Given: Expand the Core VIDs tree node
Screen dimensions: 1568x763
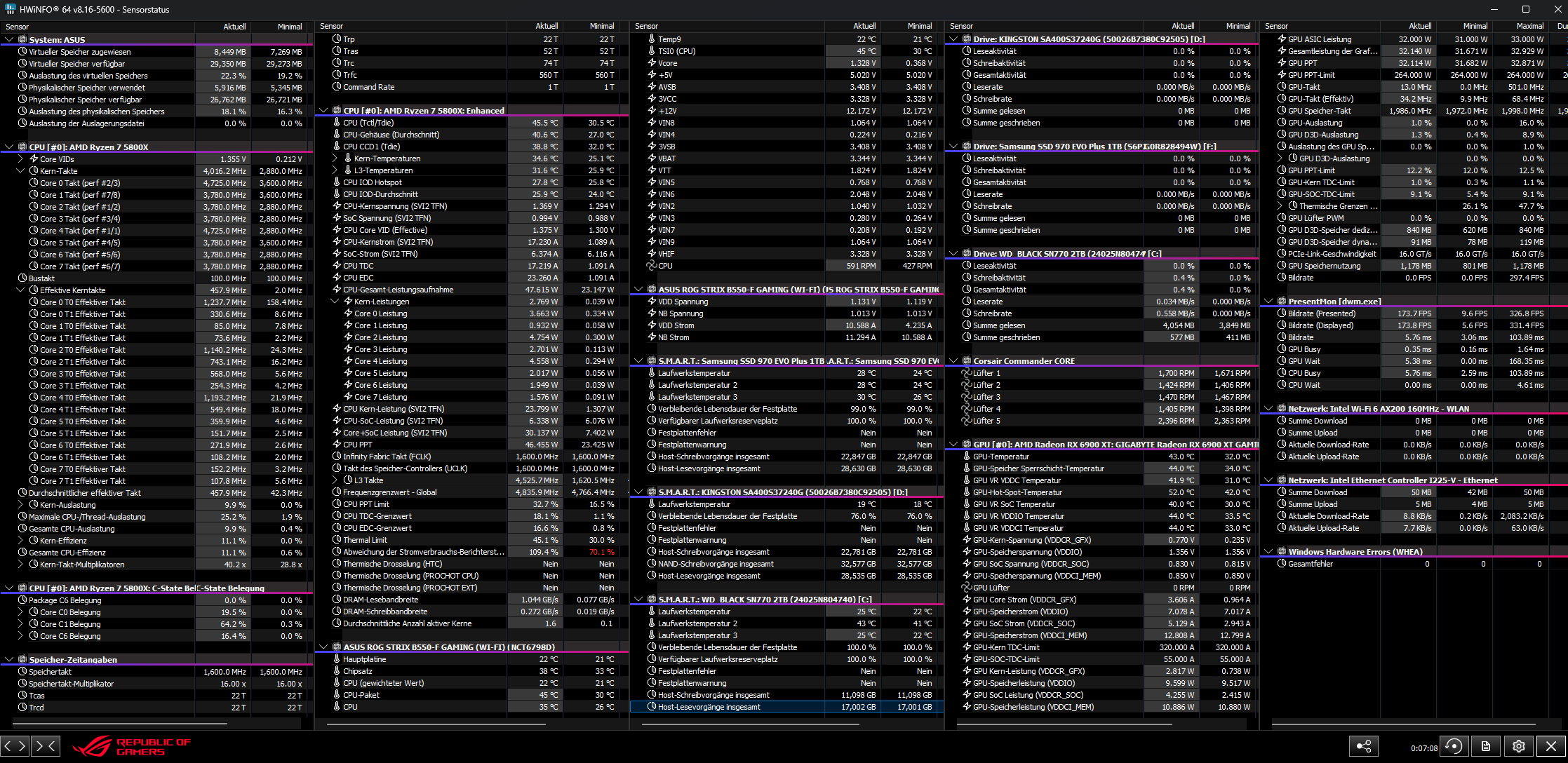Looking at the screenshot, I should pyautogui.click(x=20, y=159).
